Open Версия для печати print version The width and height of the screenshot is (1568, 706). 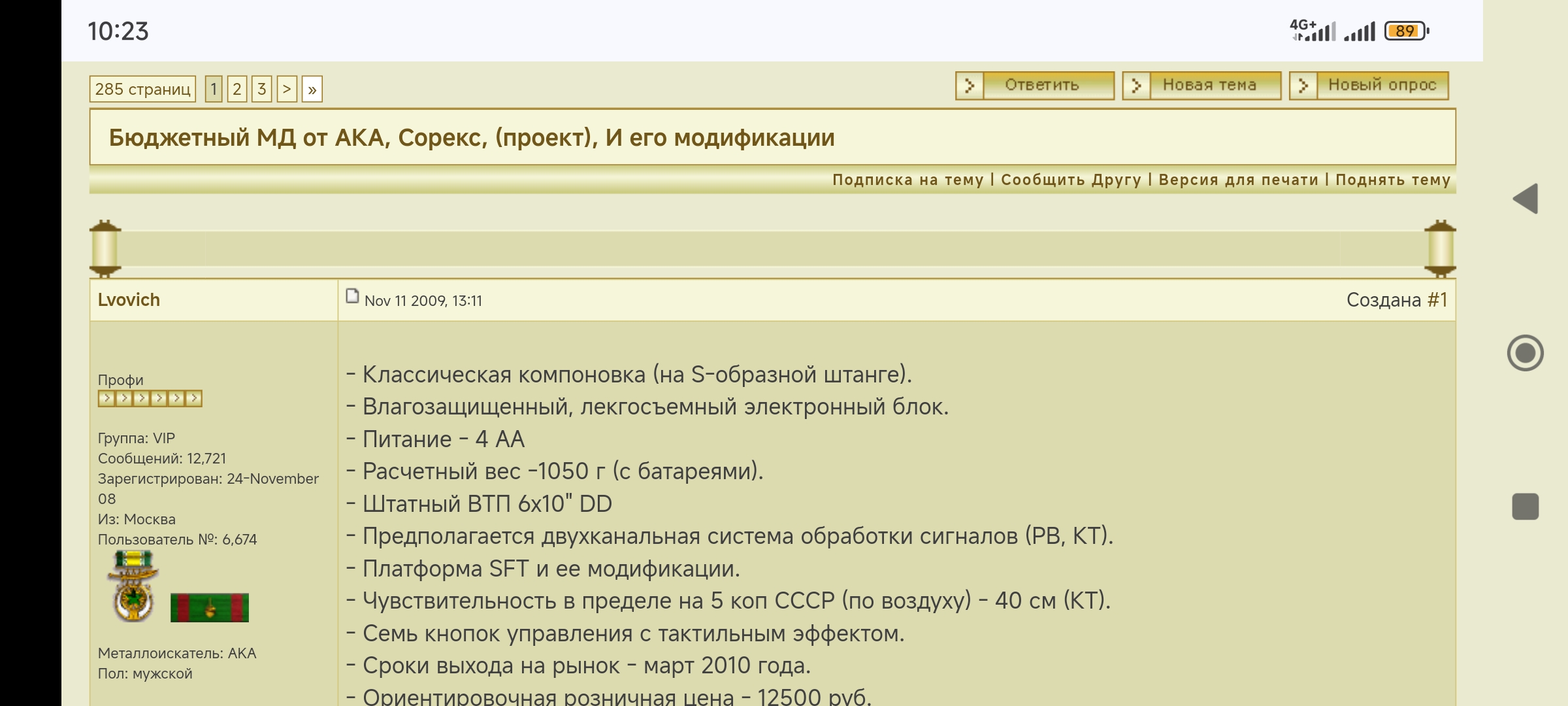[1238, 180]
